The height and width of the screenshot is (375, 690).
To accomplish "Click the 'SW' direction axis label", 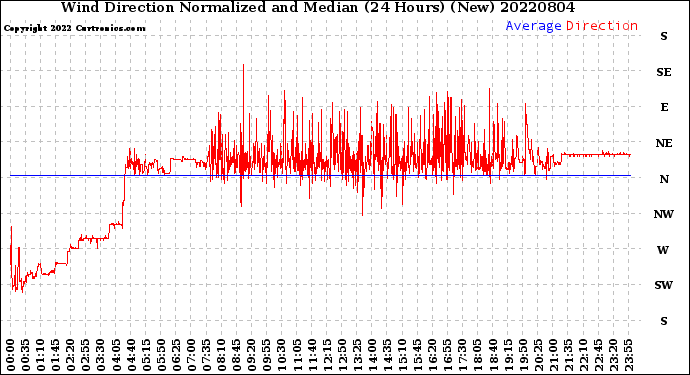I will [664, 285].
